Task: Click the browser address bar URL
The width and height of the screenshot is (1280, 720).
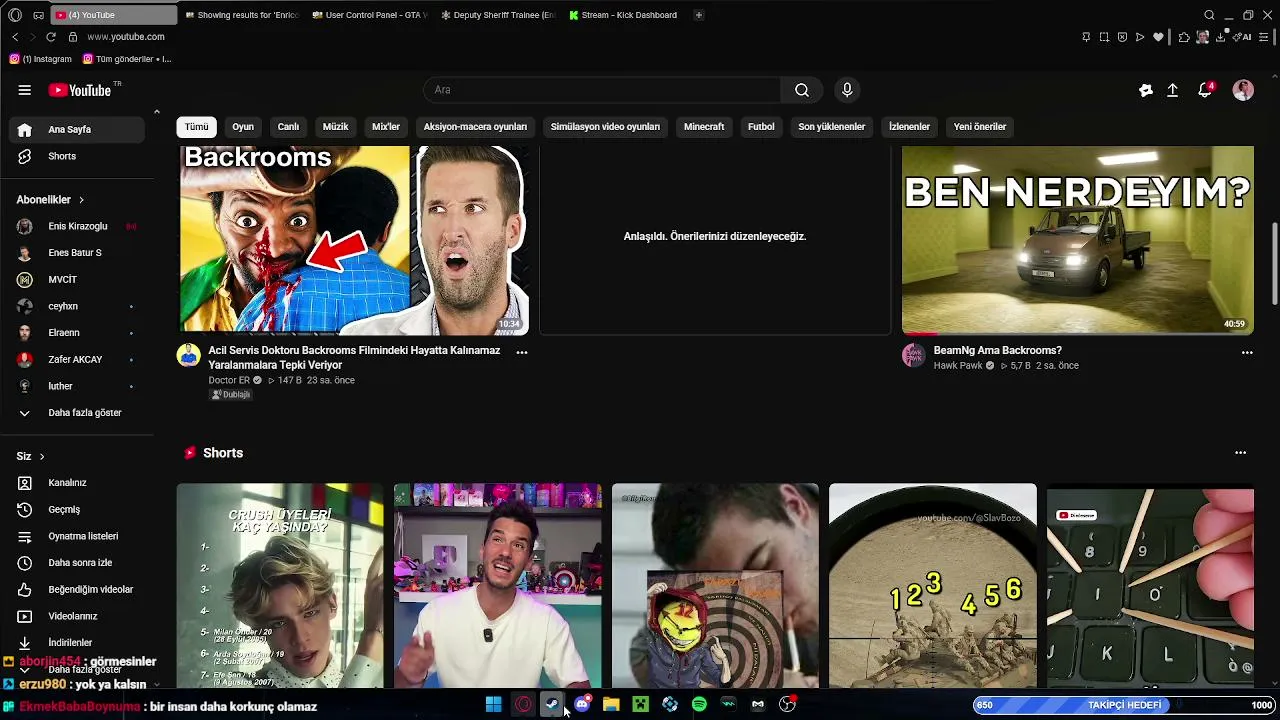Action: coord(126,37)
